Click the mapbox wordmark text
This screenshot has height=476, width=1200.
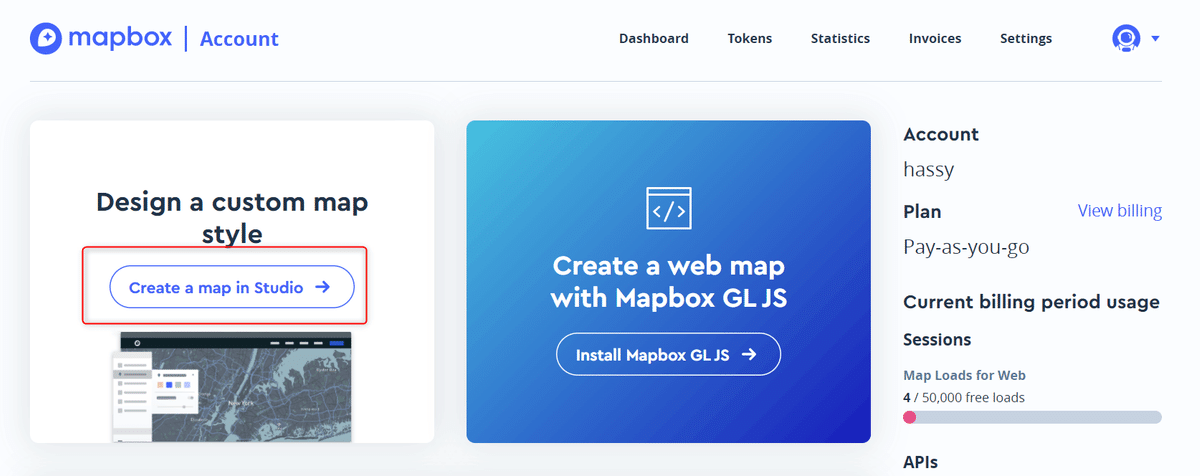click(120, 39)
